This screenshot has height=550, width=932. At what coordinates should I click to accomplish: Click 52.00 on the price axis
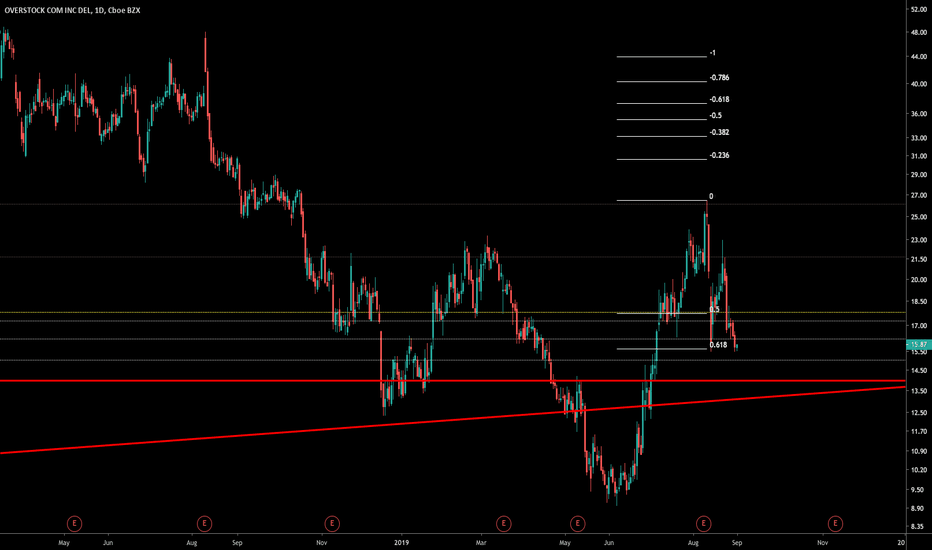919,10
